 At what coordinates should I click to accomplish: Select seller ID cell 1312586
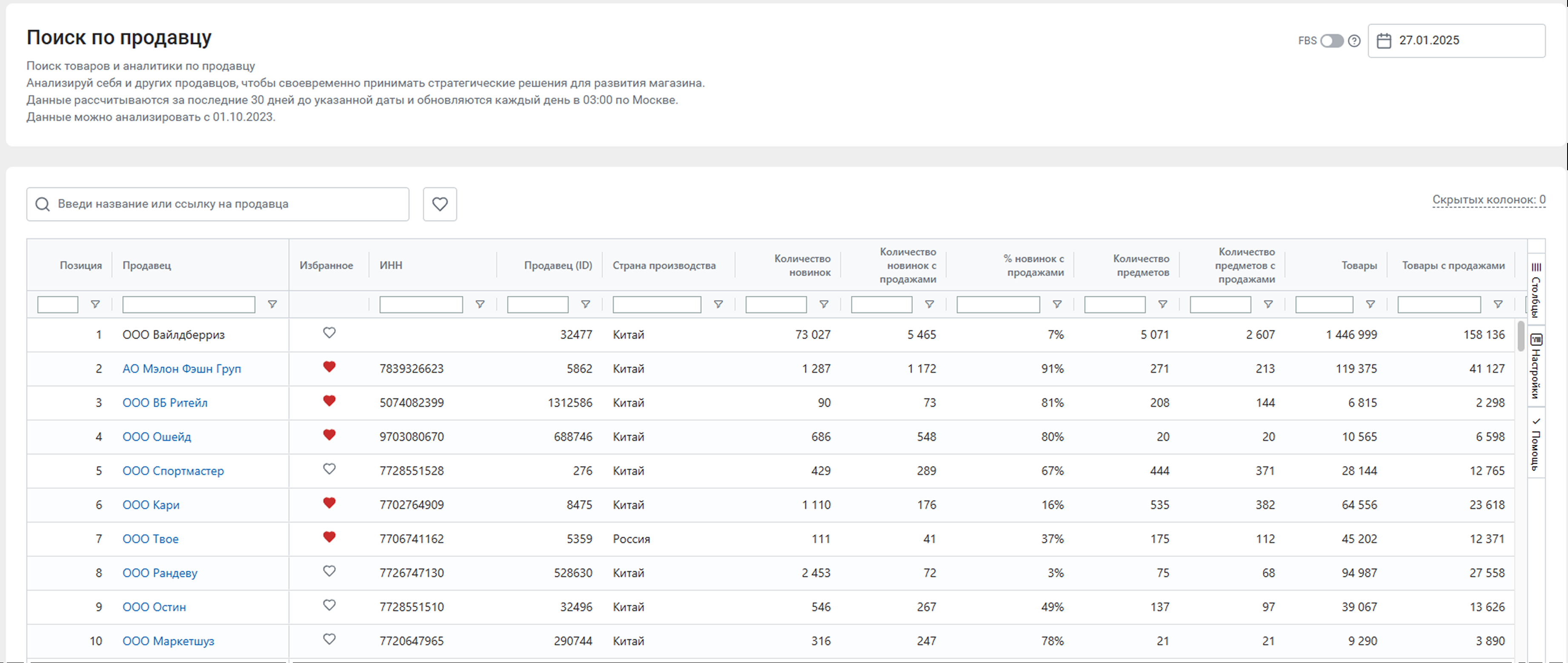(x=570, y=403)
